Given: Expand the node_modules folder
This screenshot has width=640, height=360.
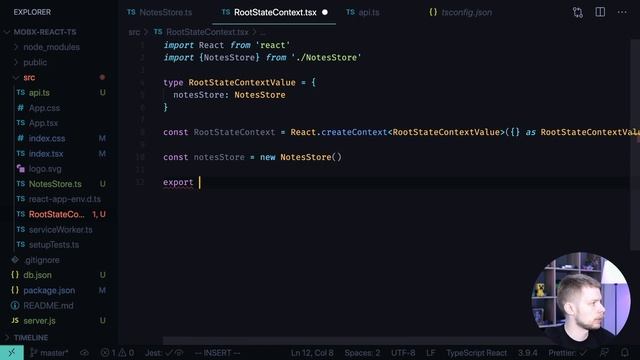Looking at the screenshot, I should pyautogui.click(x=51, y=47).
